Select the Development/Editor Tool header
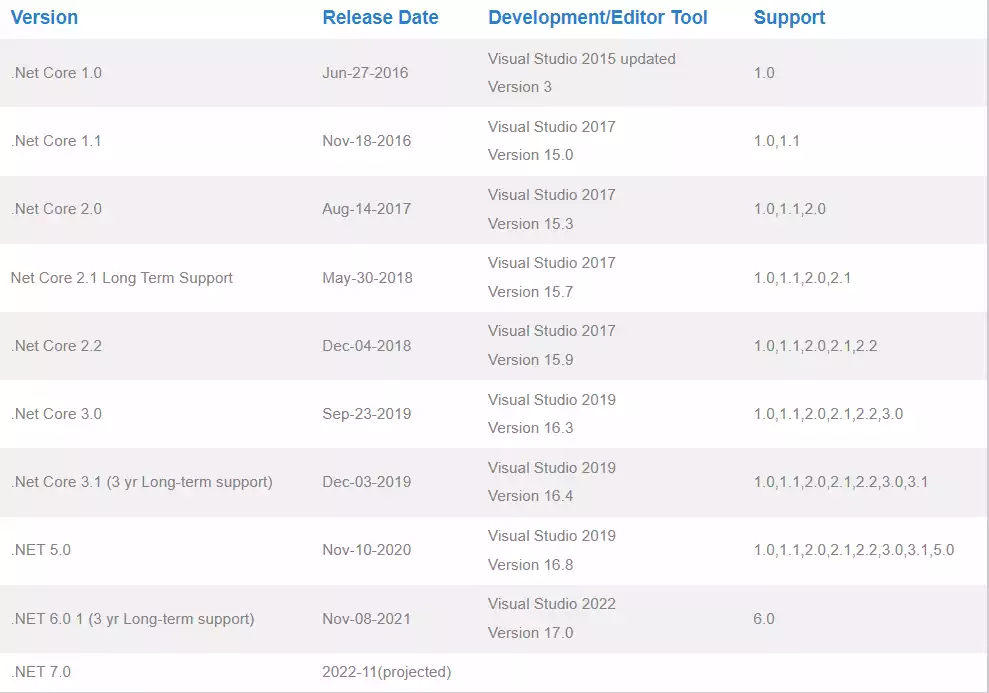Screen dimensions: 989x693 [x=598, y=17]
